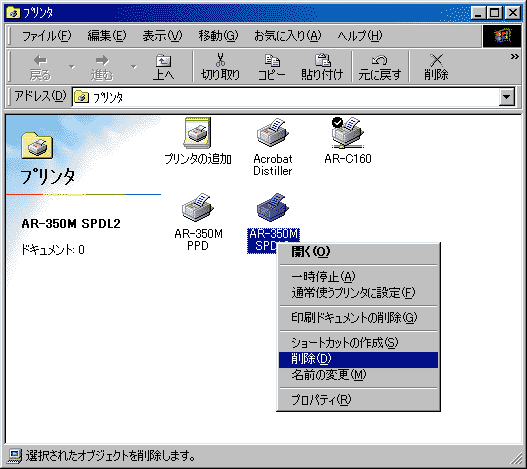The image size is (527, 469).
Task: Choose 削除(D) in the context menu
Action: [x=358, y=359]
